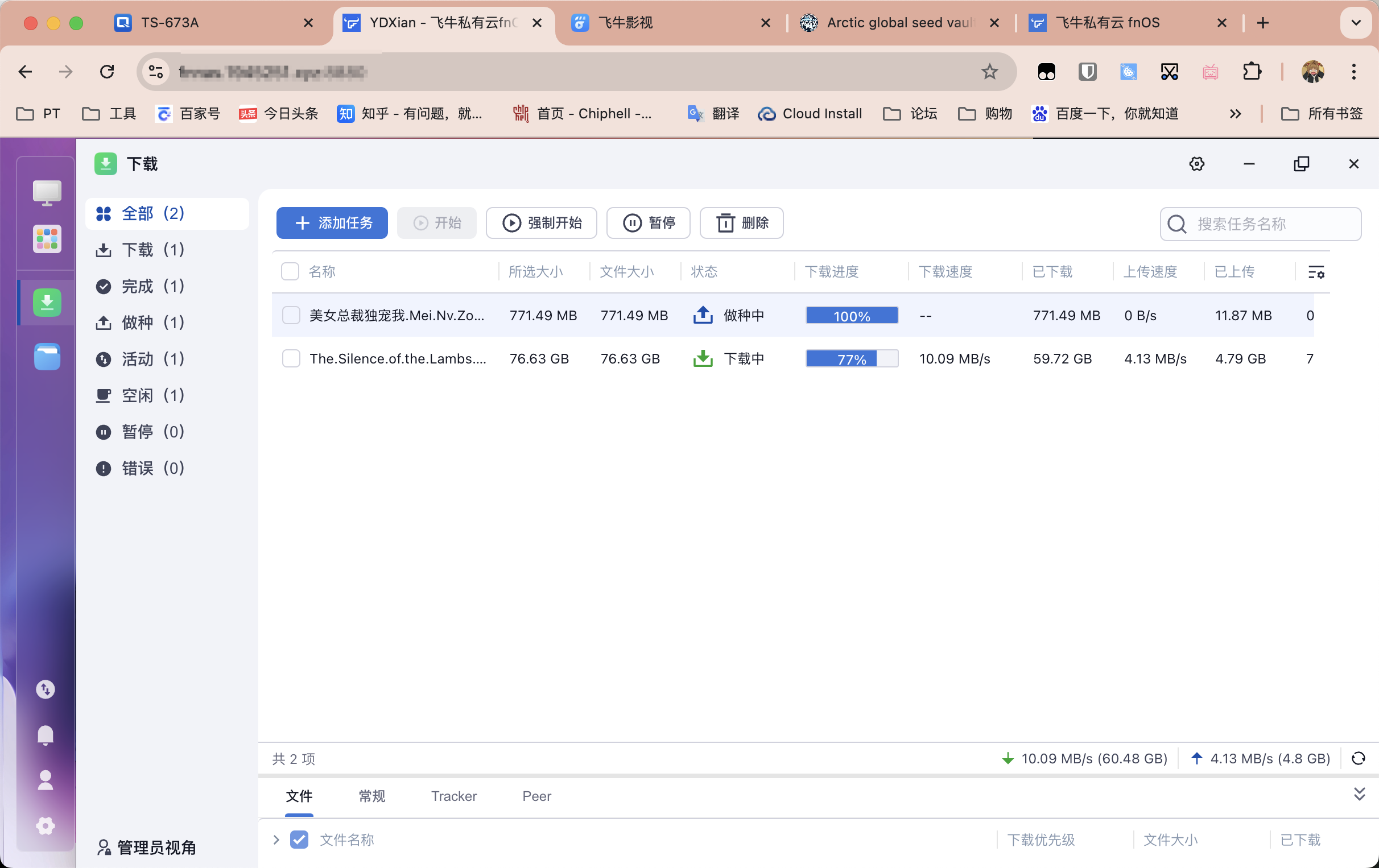Click the 暂停 button
The width and height of the screenshot is (1379, 868).
pyautogui.click(x=649, y=223)
